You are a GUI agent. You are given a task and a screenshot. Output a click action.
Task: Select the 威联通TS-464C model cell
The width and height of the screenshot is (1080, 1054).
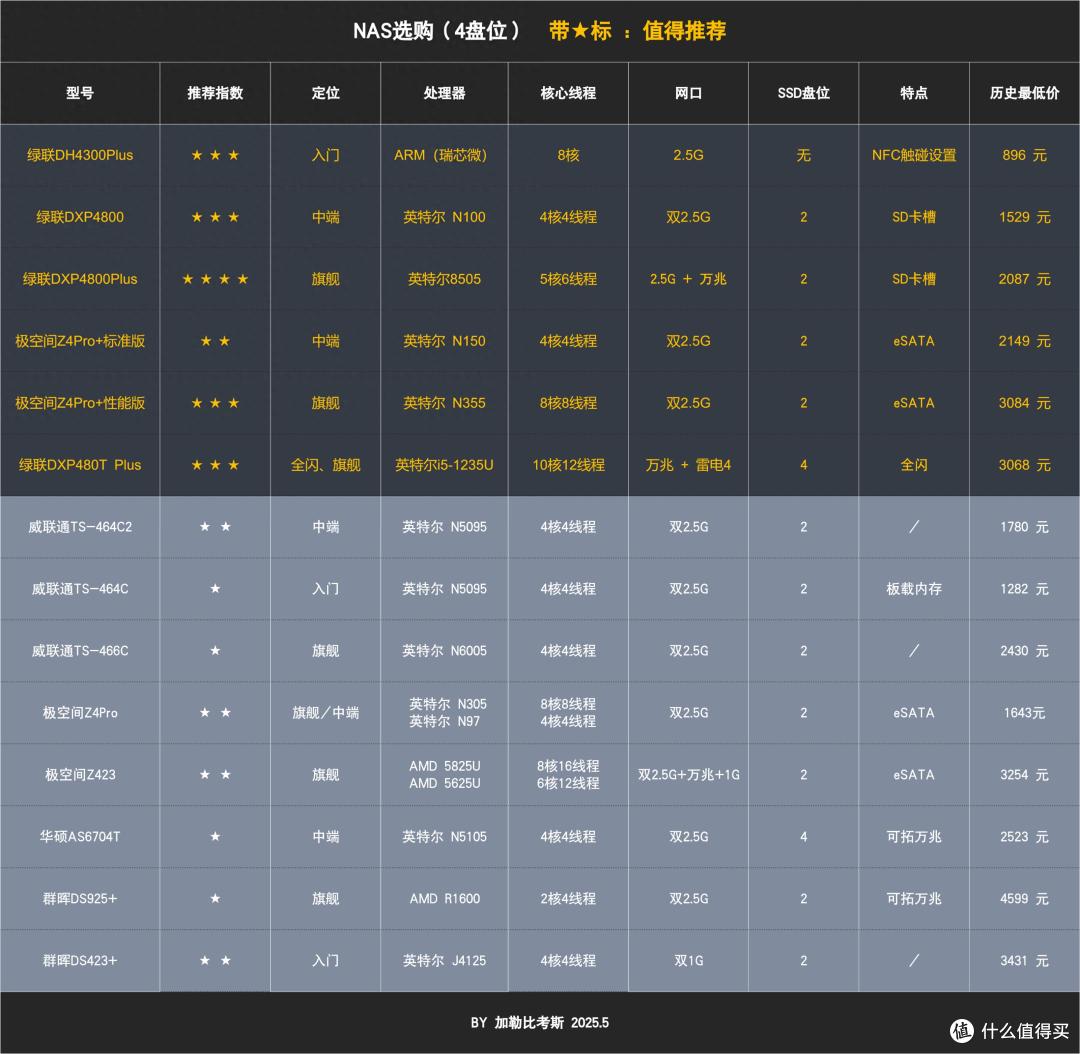point(80,589)
